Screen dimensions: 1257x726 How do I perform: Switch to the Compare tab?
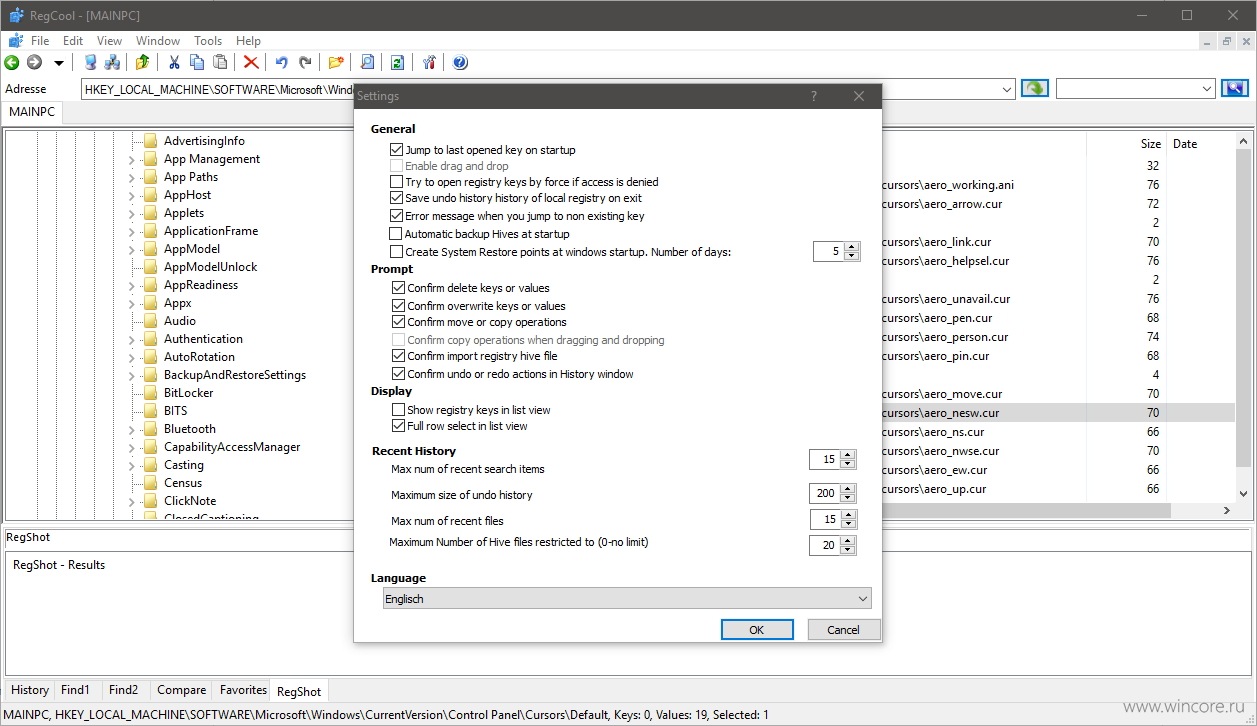(x=181, y=690)
